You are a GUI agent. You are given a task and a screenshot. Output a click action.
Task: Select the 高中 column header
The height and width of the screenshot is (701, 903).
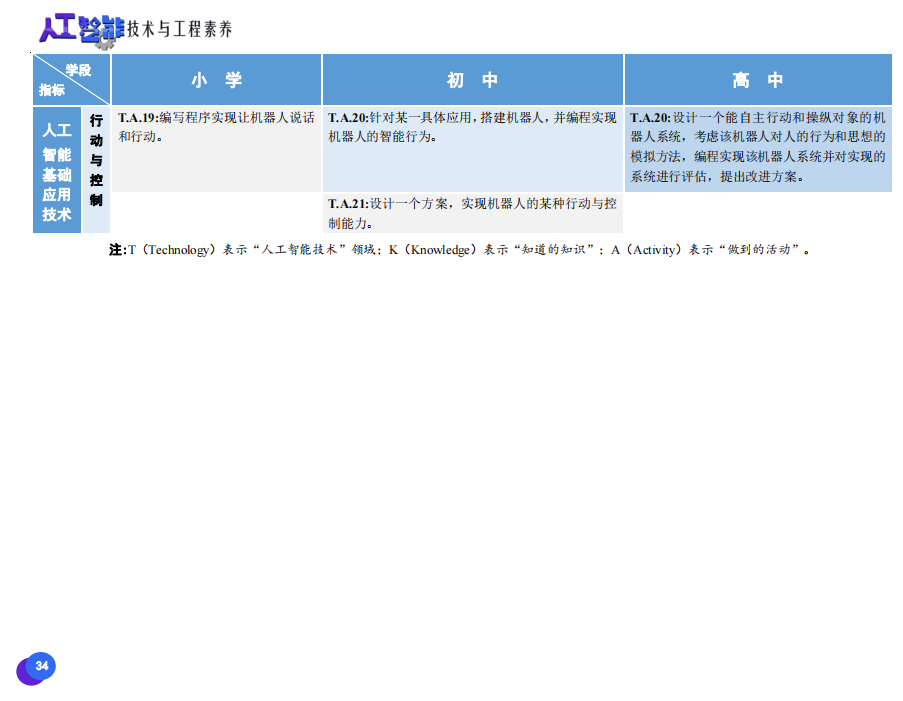point(758,80)
